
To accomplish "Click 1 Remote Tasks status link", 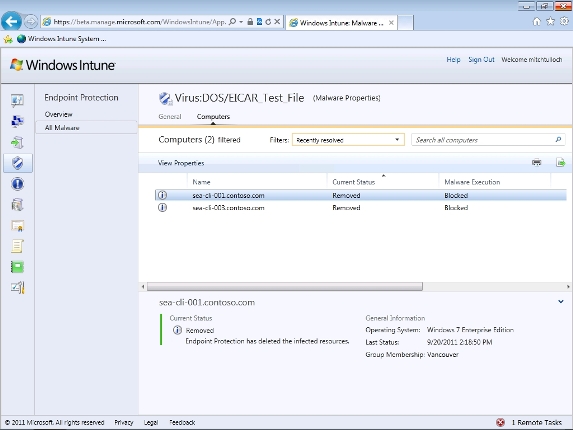I will pyautogui.click(x=536, y=422).
